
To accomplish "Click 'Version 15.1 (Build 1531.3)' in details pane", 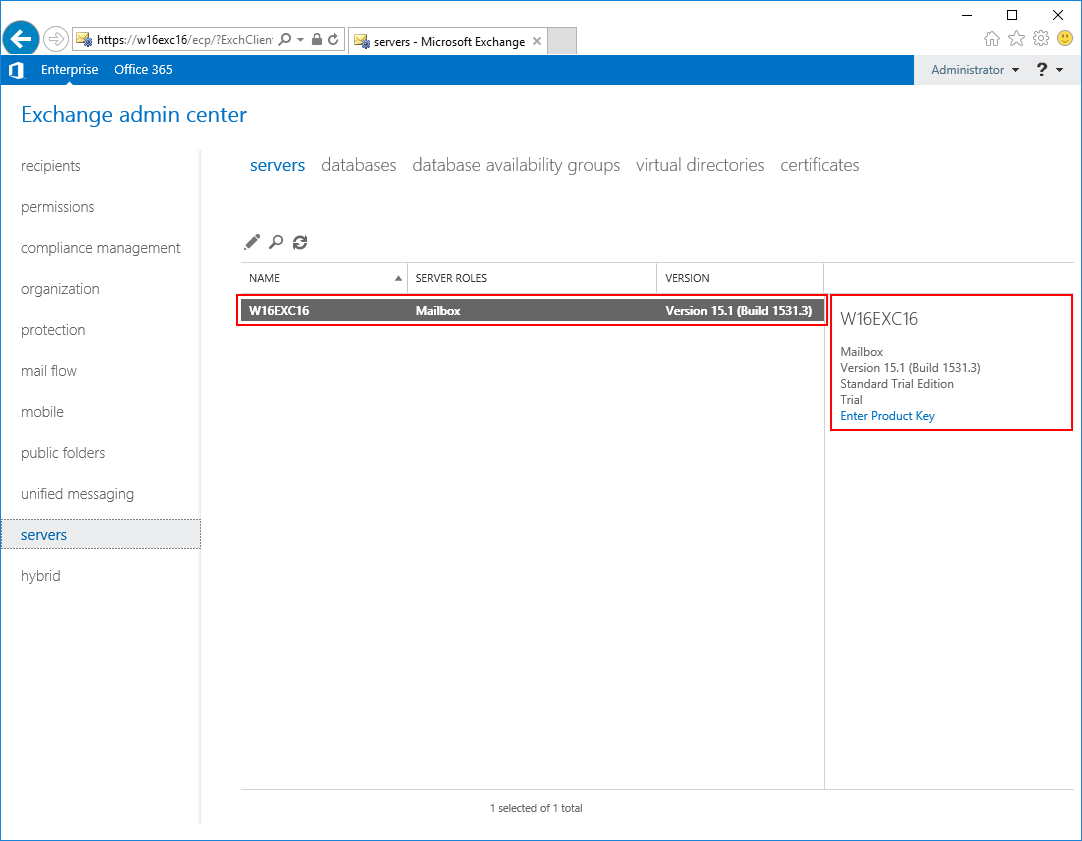I will coord(910,368).
